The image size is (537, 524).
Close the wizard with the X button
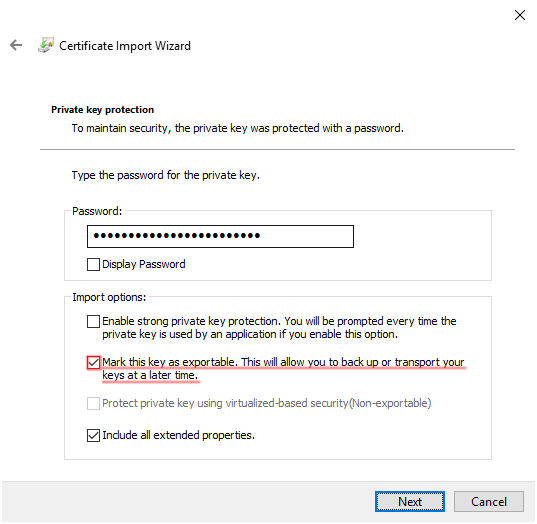[x=520, y=15]
